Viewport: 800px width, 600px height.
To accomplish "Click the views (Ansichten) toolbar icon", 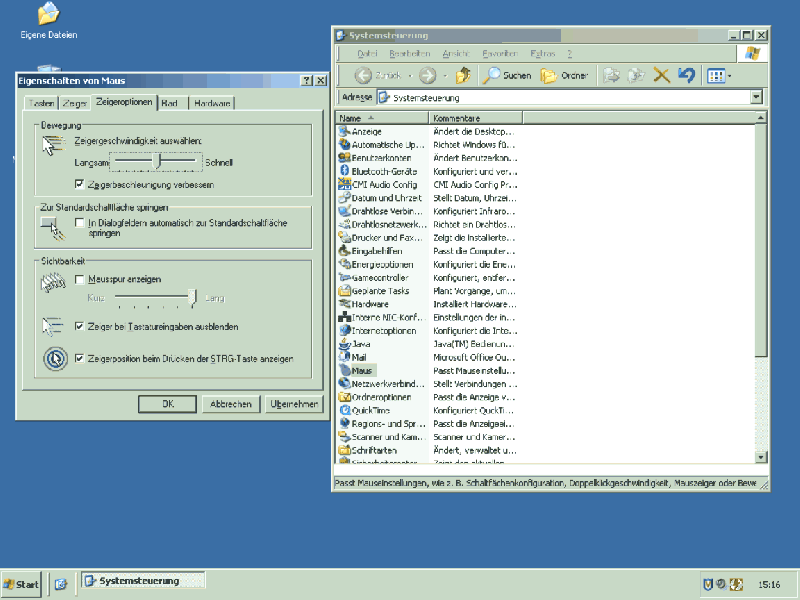I will click(716, 76).
